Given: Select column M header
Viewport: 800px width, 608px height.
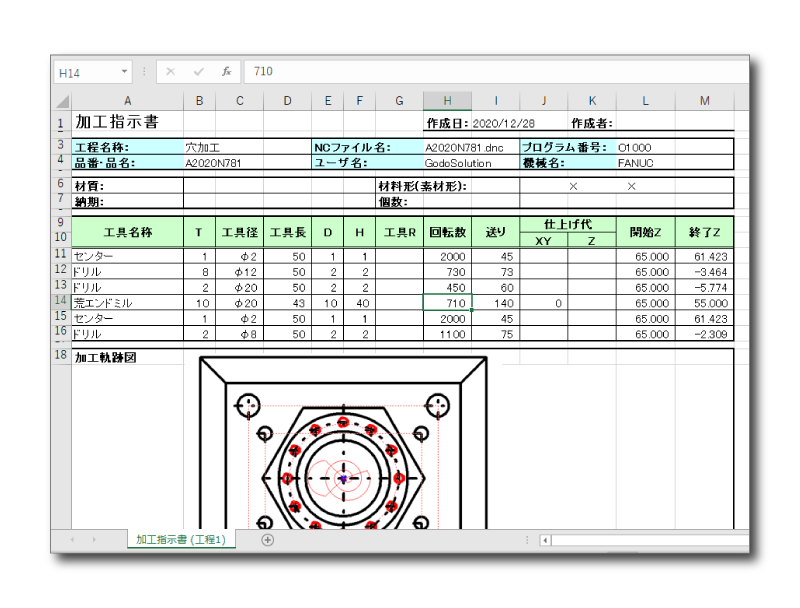Looking at the screenshot, I should click(705, 101).
